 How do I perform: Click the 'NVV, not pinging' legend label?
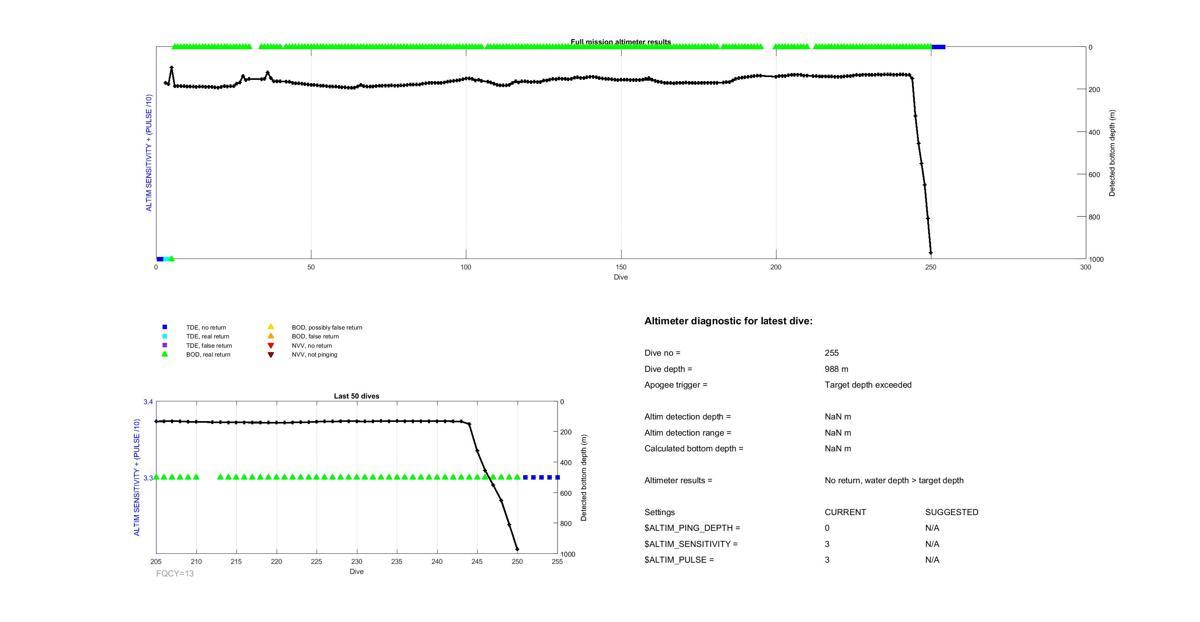tap(314, 354)
